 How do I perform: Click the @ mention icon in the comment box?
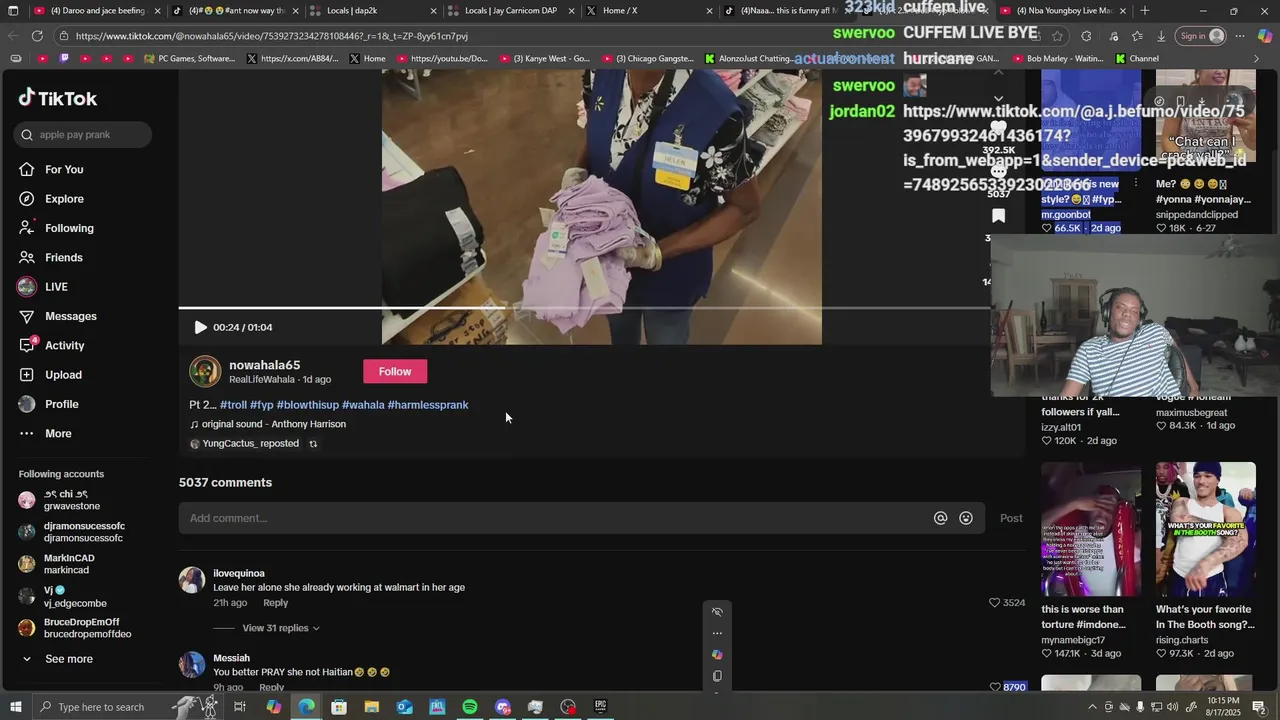point(940,518)
